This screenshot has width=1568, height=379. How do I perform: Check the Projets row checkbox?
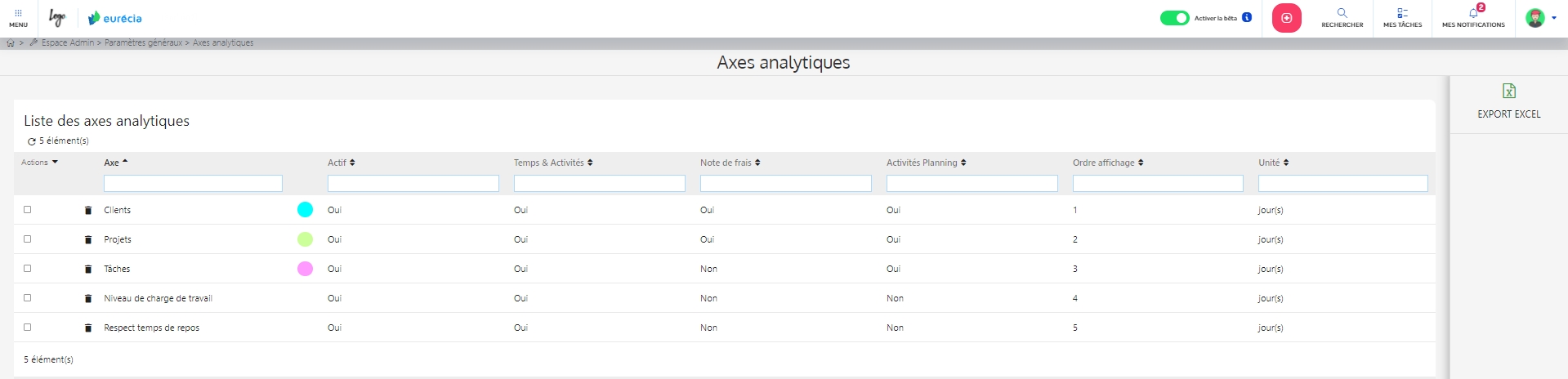coord(27,239)
